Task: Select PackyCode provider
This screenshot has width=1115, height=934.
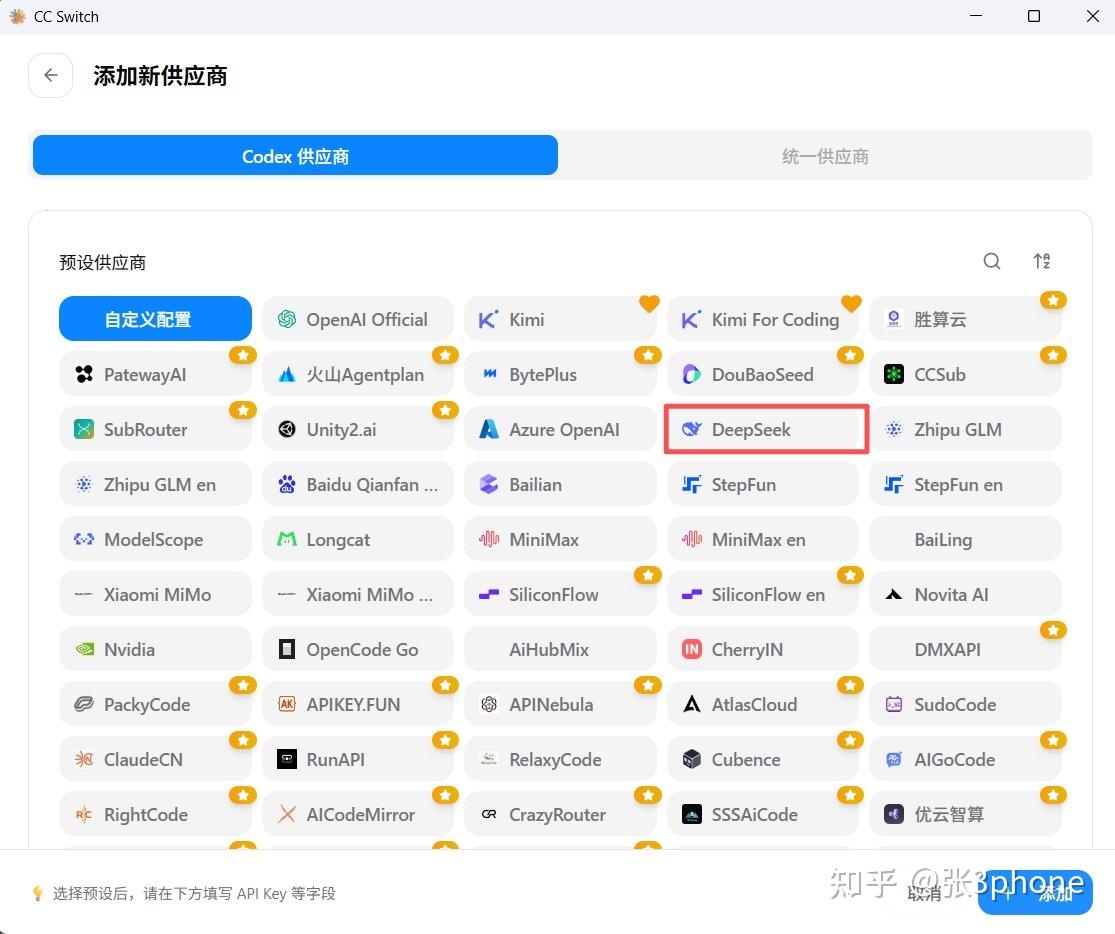Action: coord(155,704)
